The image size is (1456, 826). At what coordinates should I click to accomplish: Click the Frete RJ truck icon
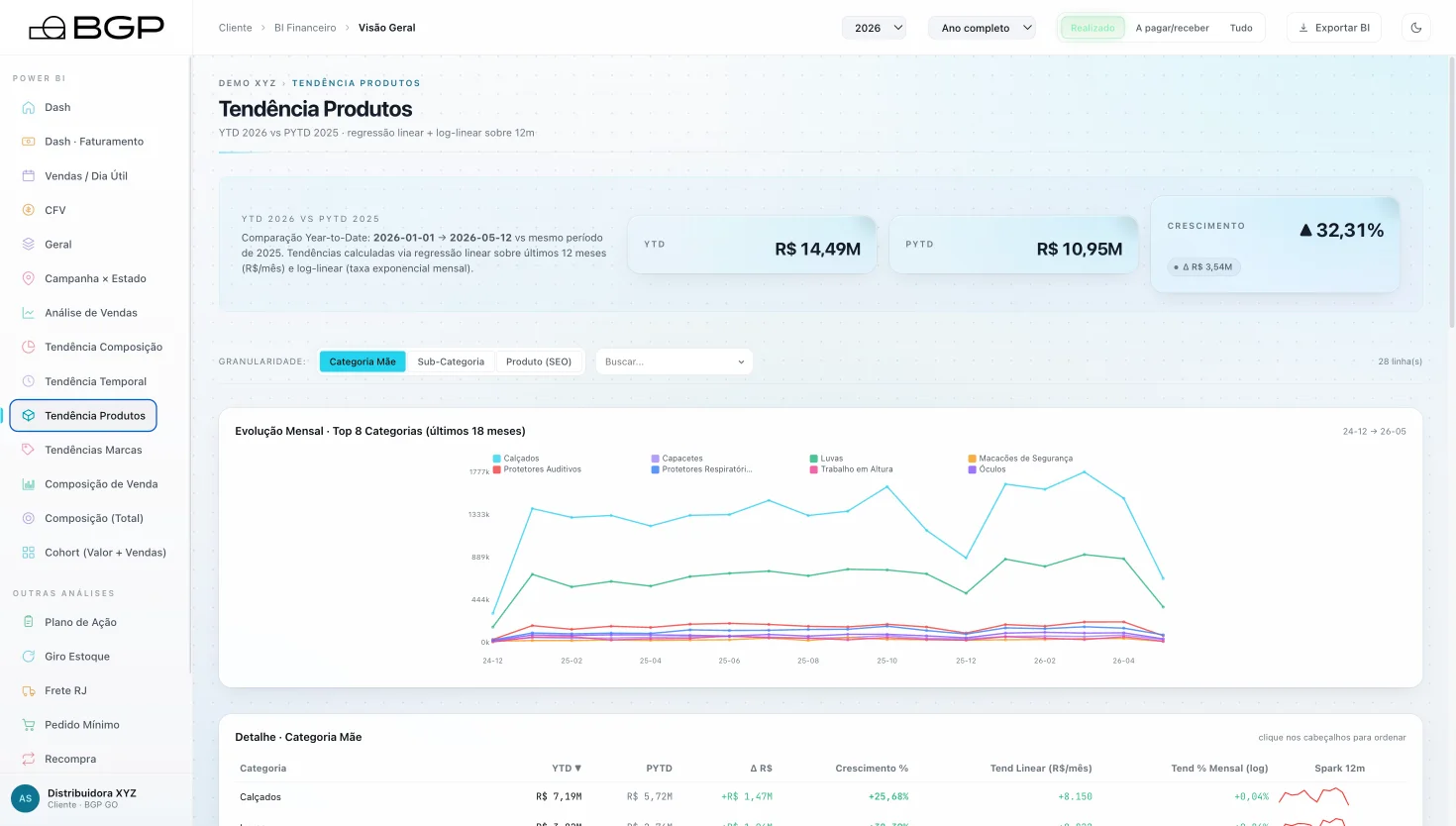pyautogui.click(x=29, y=690)
